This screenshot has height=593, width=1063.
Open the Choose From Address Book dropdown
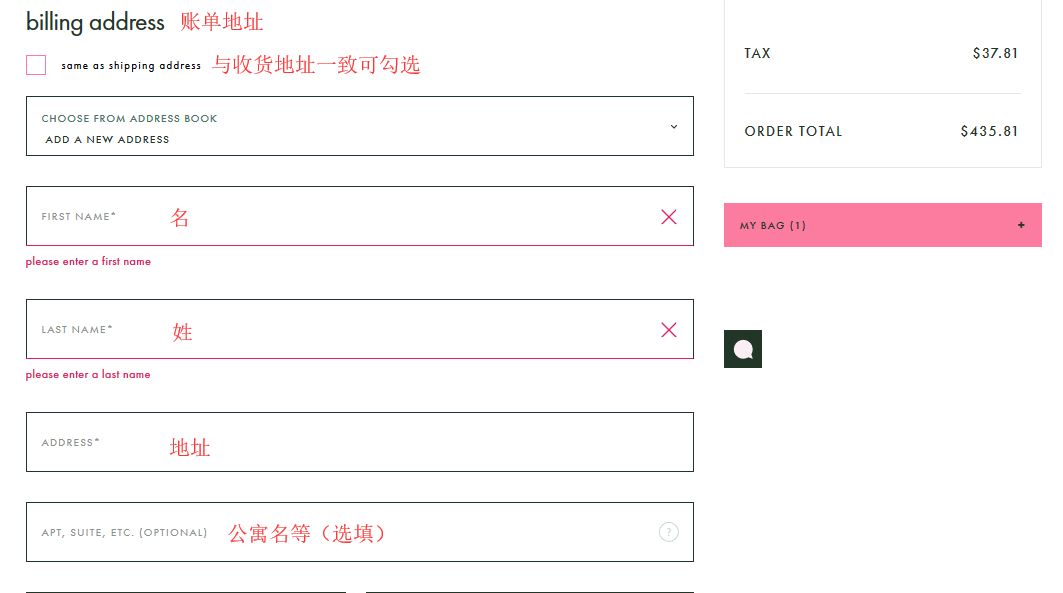(359, 126)
